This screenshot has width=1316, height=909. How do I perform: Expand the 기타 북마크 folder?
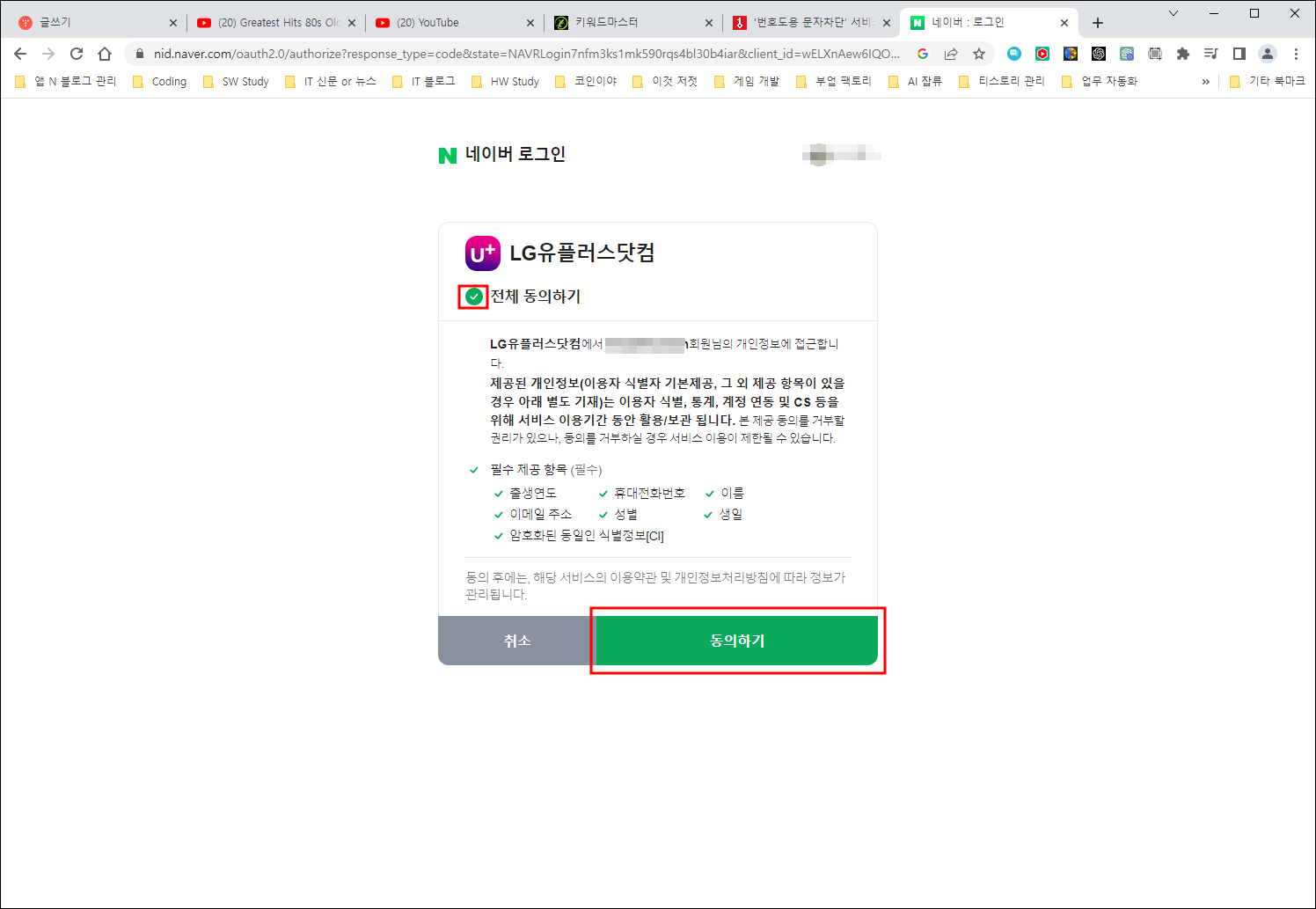pyautogui.click(x=1268, y=82)
